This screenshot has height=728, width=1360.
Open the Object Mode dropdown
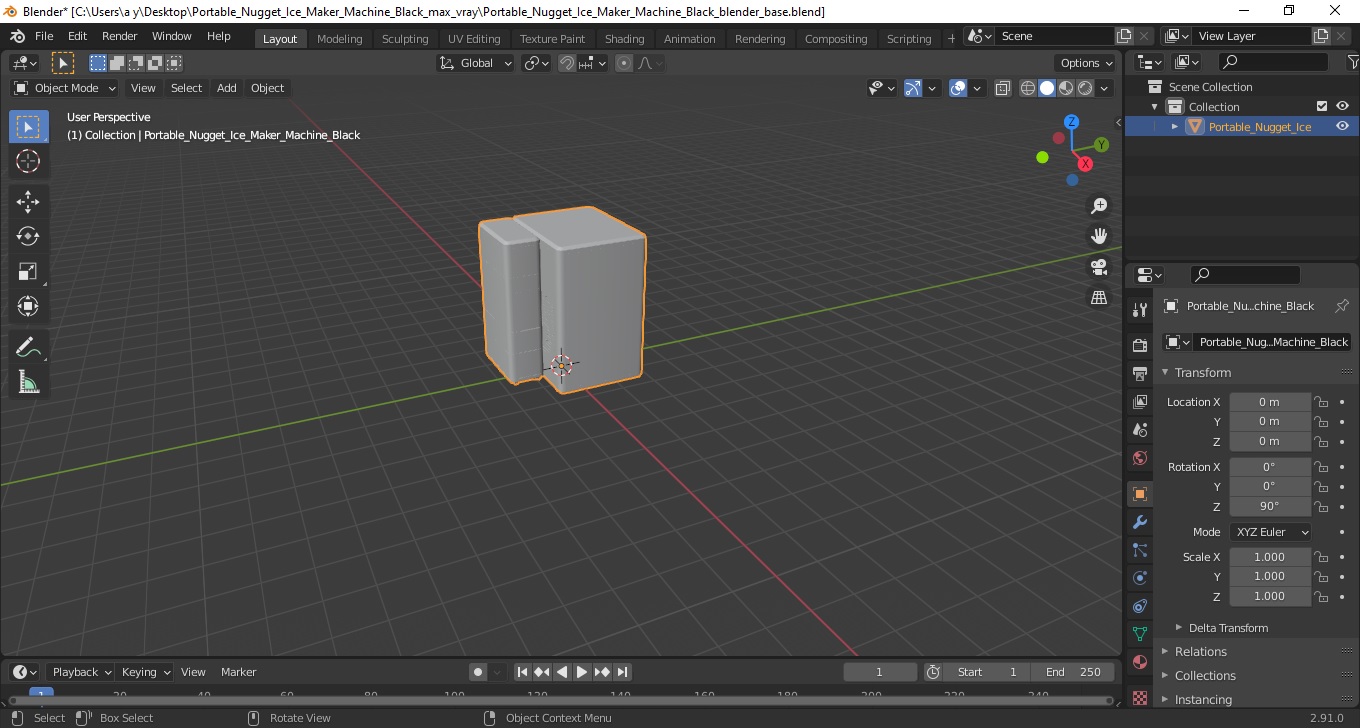[x=64, y=88]
